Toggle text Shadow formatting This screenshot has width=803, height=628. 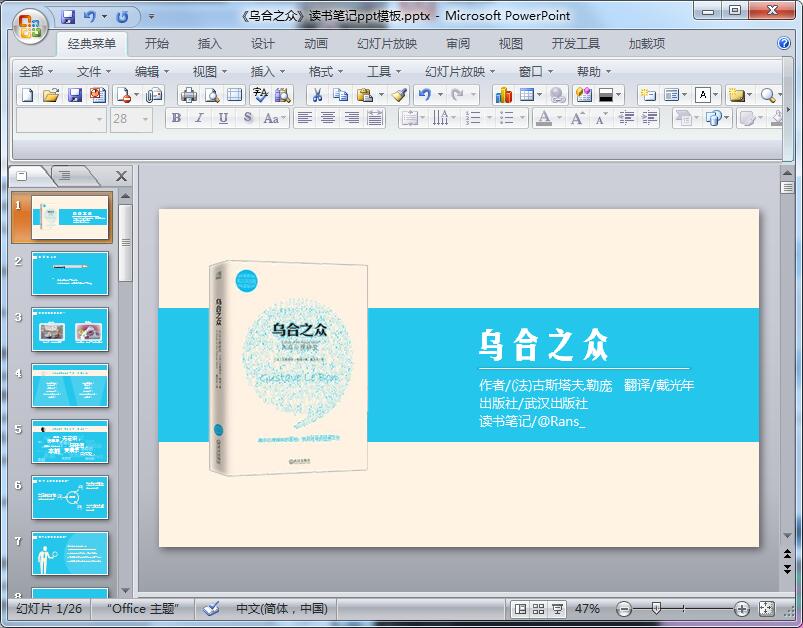[247, 119]
